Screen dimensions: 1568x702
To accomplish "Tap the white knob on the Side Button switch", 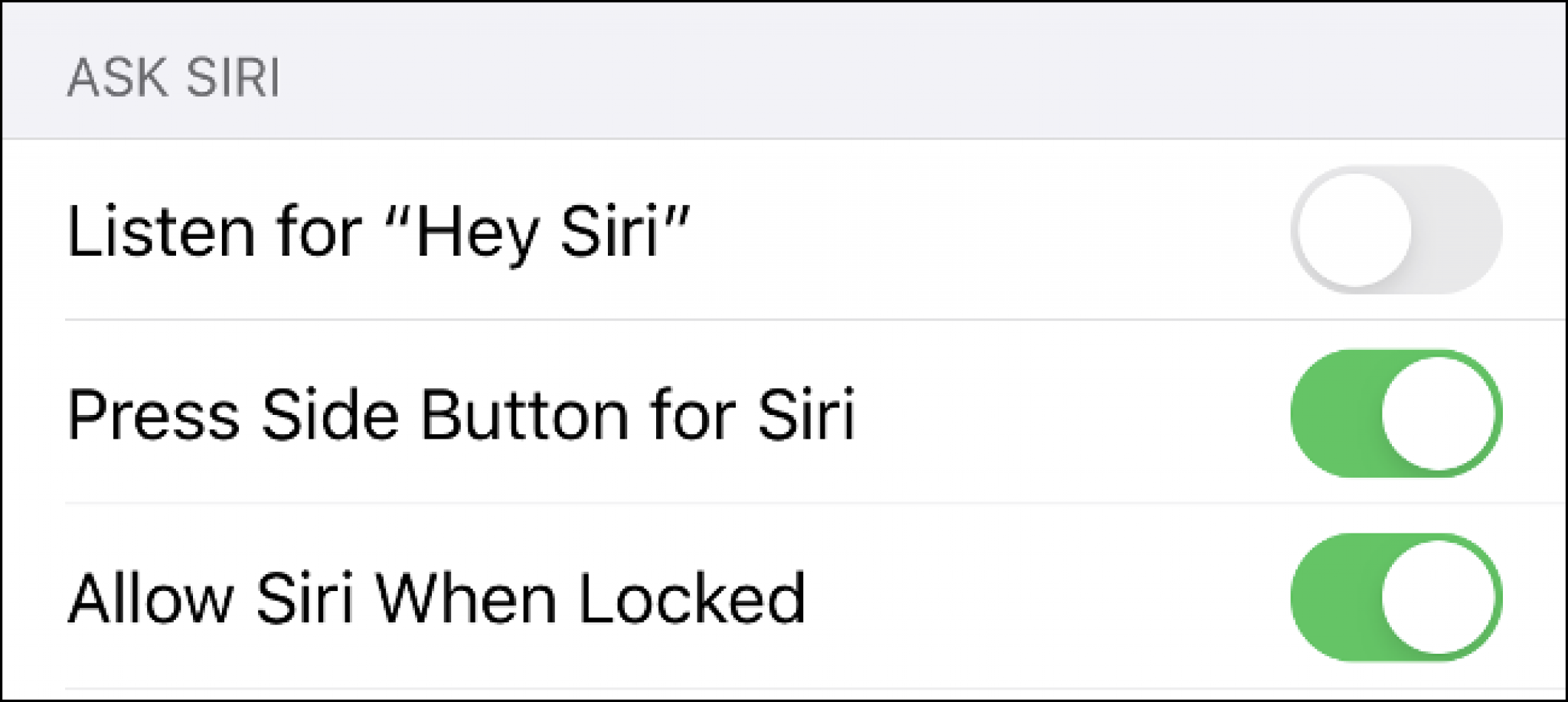I will (1439, 413).
